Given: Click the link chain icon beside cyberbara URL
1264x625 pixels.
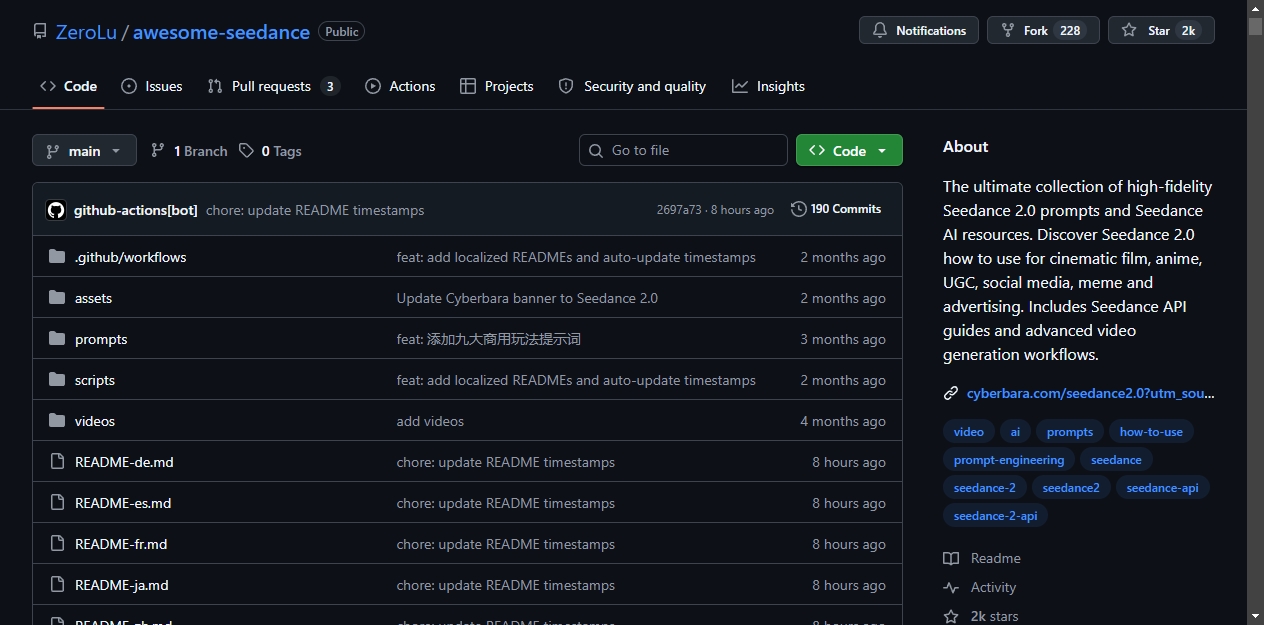Looking at the screenshot, I should pyautogui.click(x=951, y=393).
